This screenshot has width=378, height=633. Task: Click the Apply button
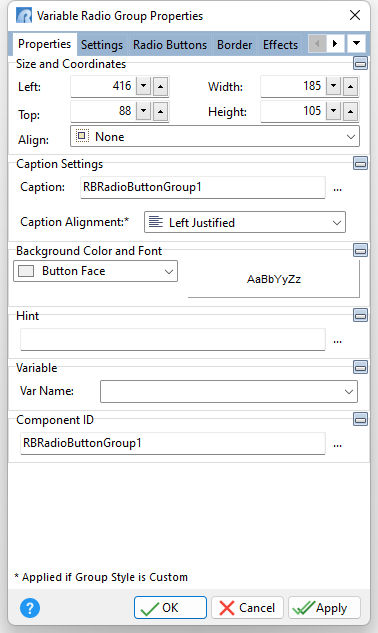[324, 608]
